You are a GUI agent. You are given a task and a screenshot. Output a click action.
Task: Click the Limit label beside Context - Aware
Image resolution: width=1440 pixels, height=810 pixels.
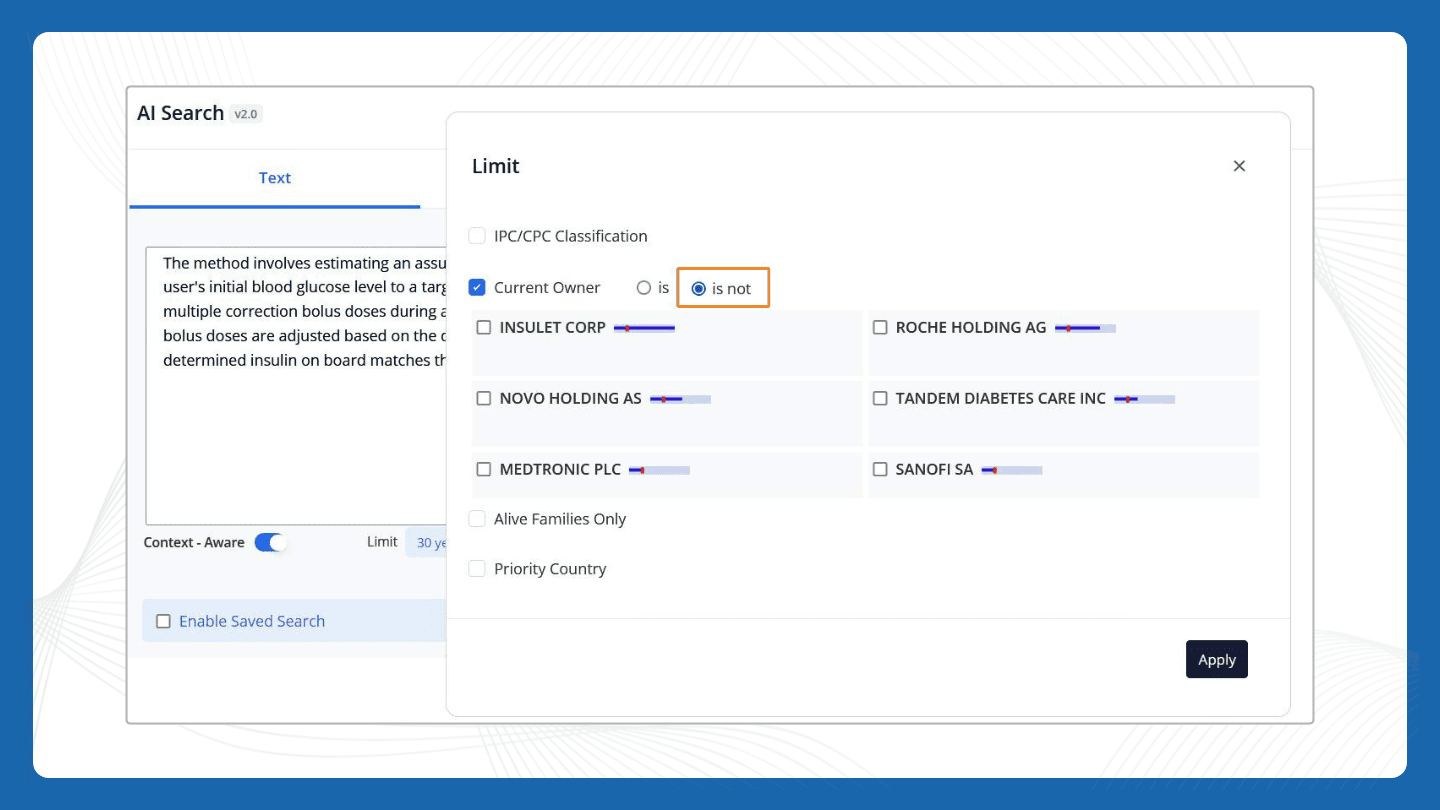point(382,542)
